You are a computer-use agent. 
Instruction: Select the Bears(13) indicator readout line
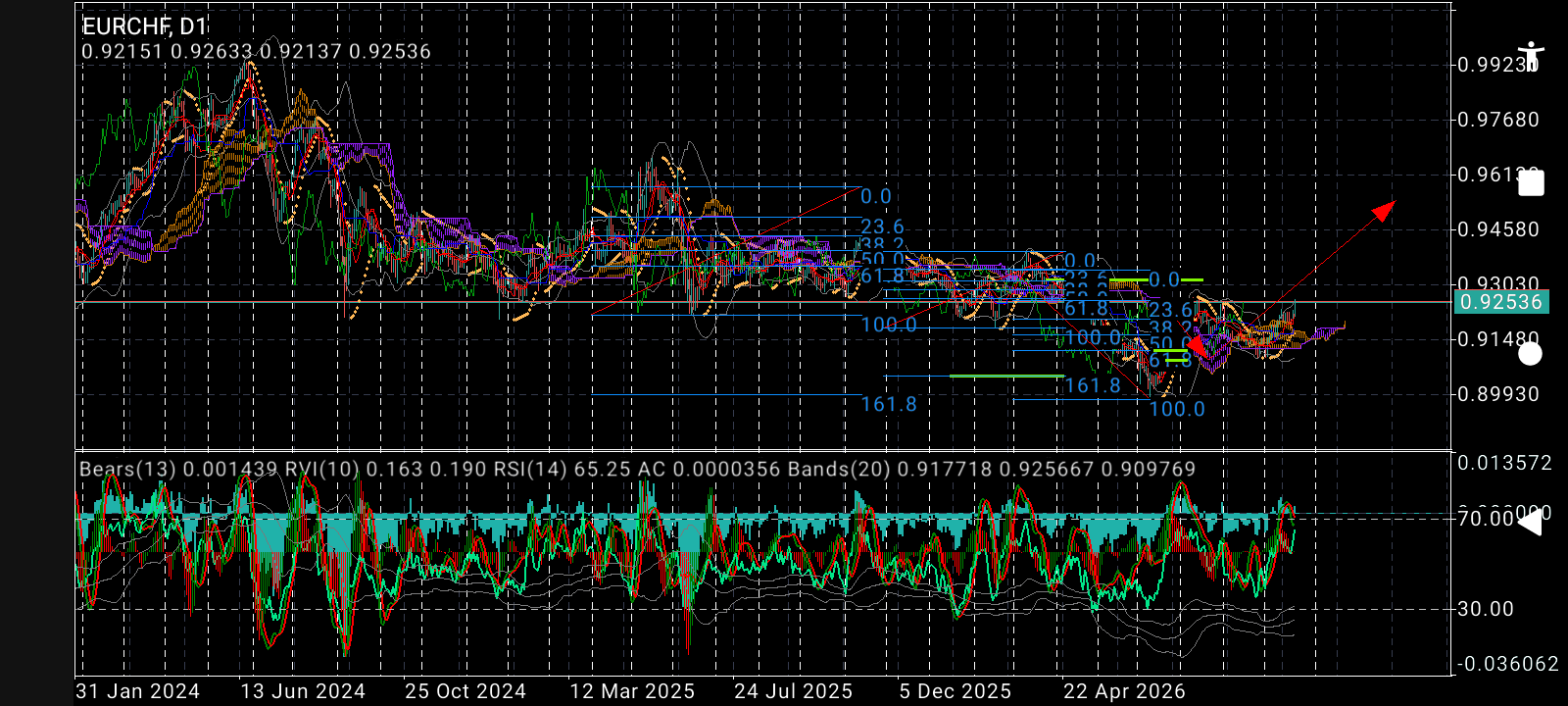point(638,469)
